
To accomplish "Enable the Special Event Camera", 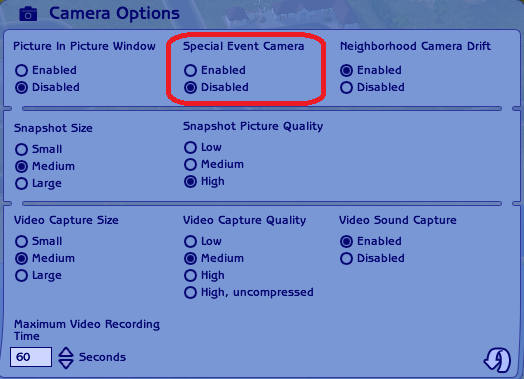I will pyautogui.click(x=190, y=71).
